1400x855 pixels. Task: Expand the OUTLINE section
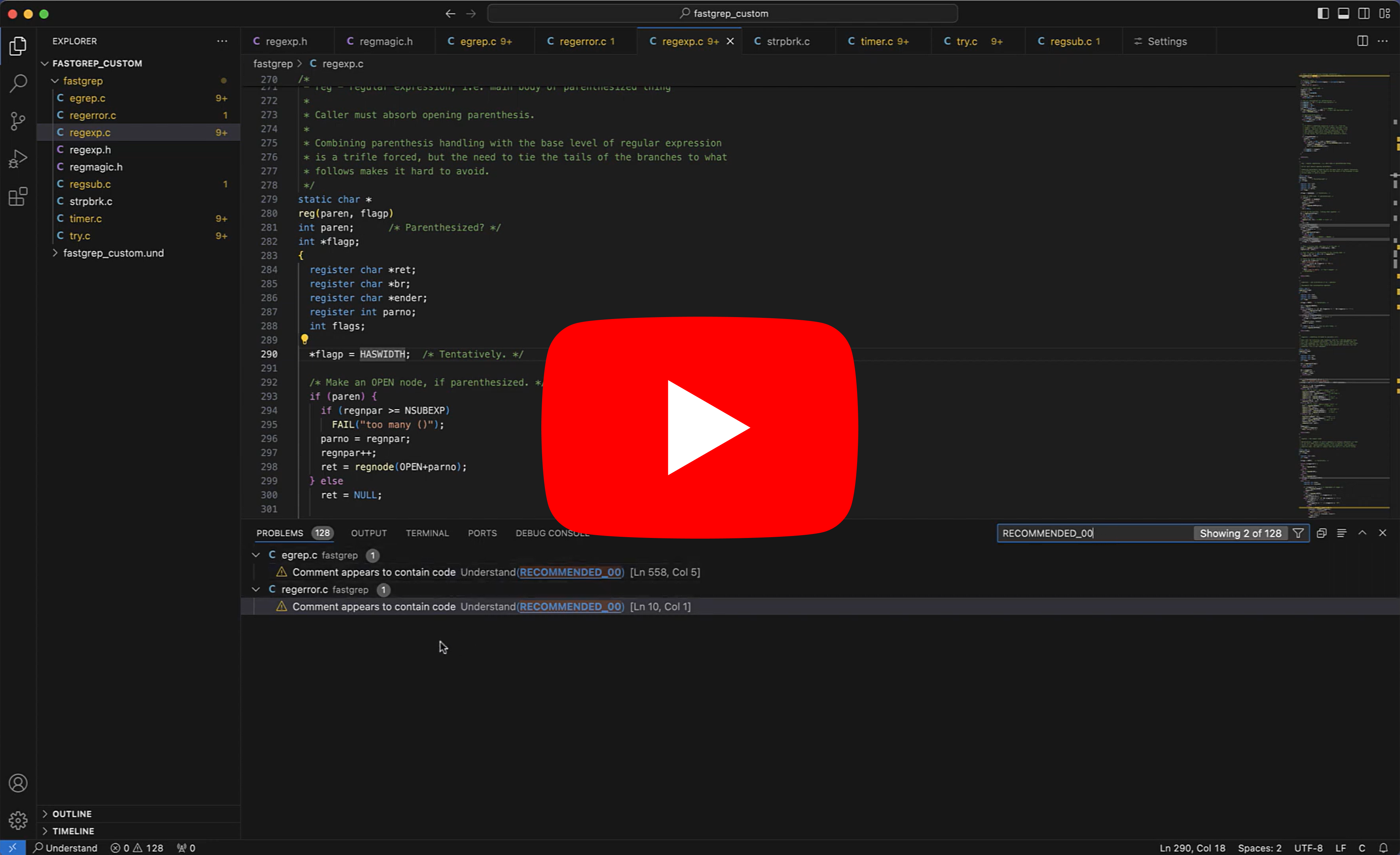click(x=72, y=814)
